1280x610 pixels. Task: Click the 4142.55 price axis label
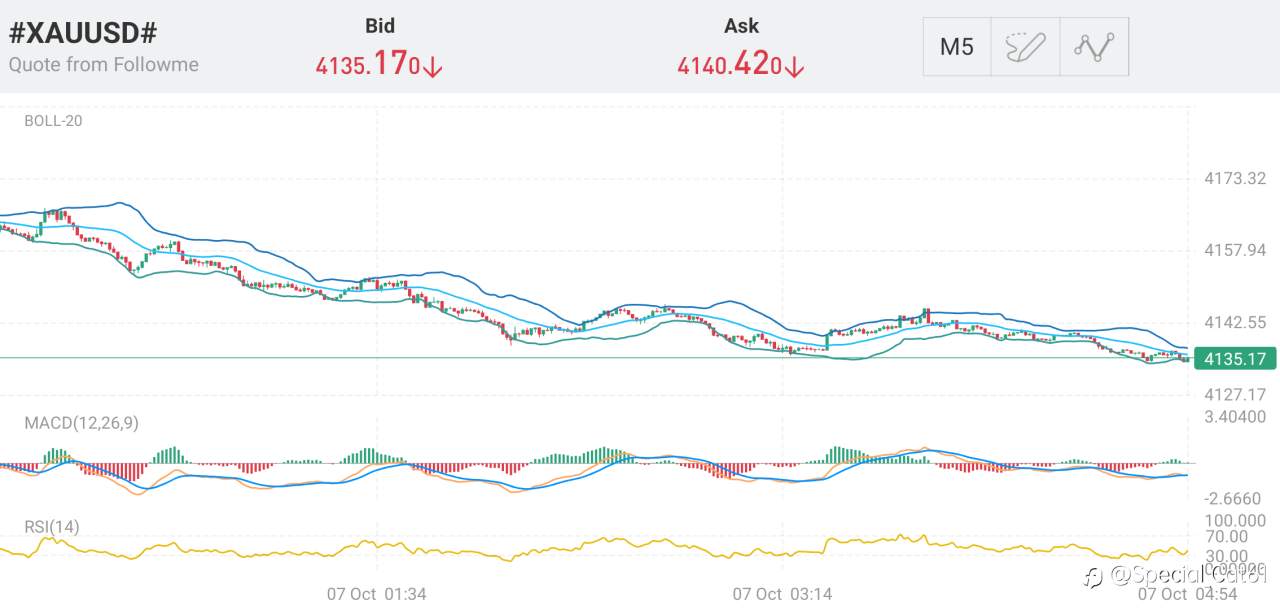tap(1235, 323)
